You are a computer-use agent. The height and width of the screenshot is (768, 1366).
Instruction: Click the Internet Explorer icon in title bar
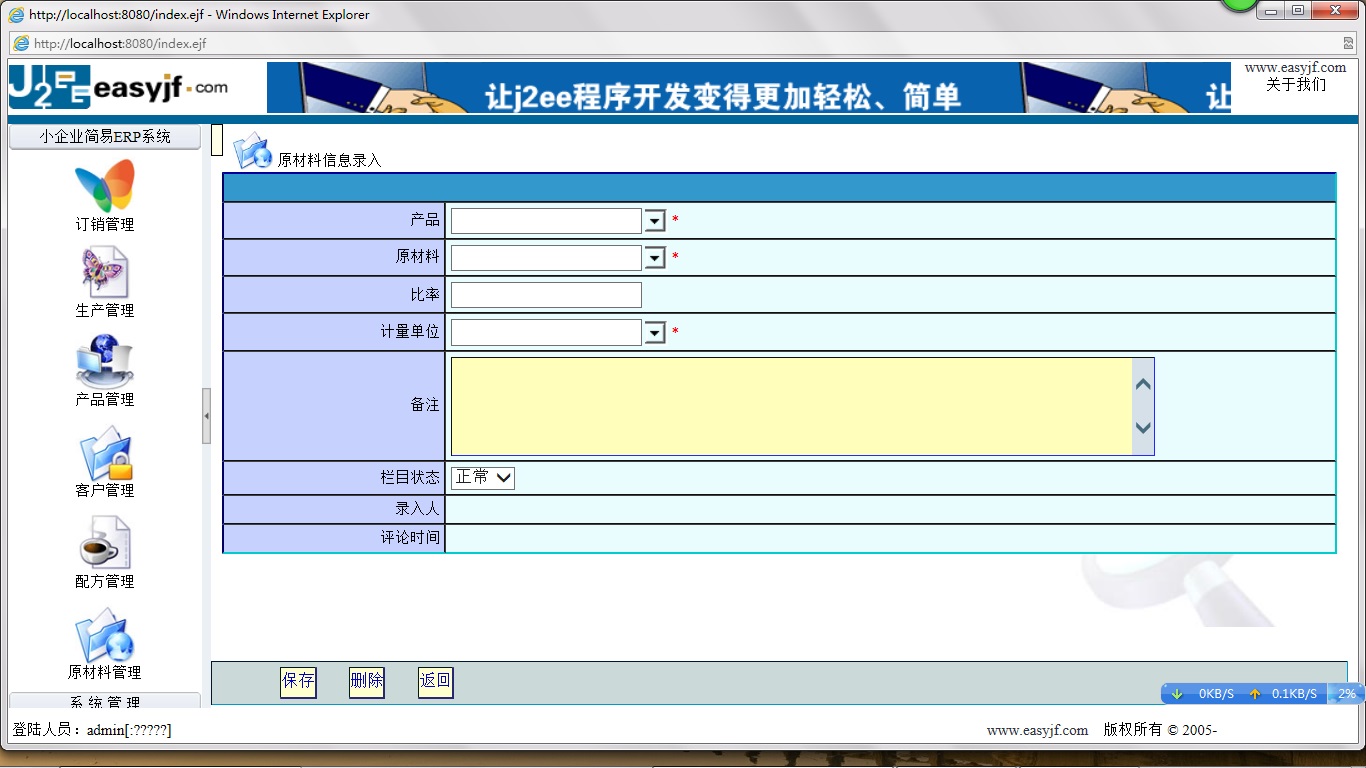(17, 15)
